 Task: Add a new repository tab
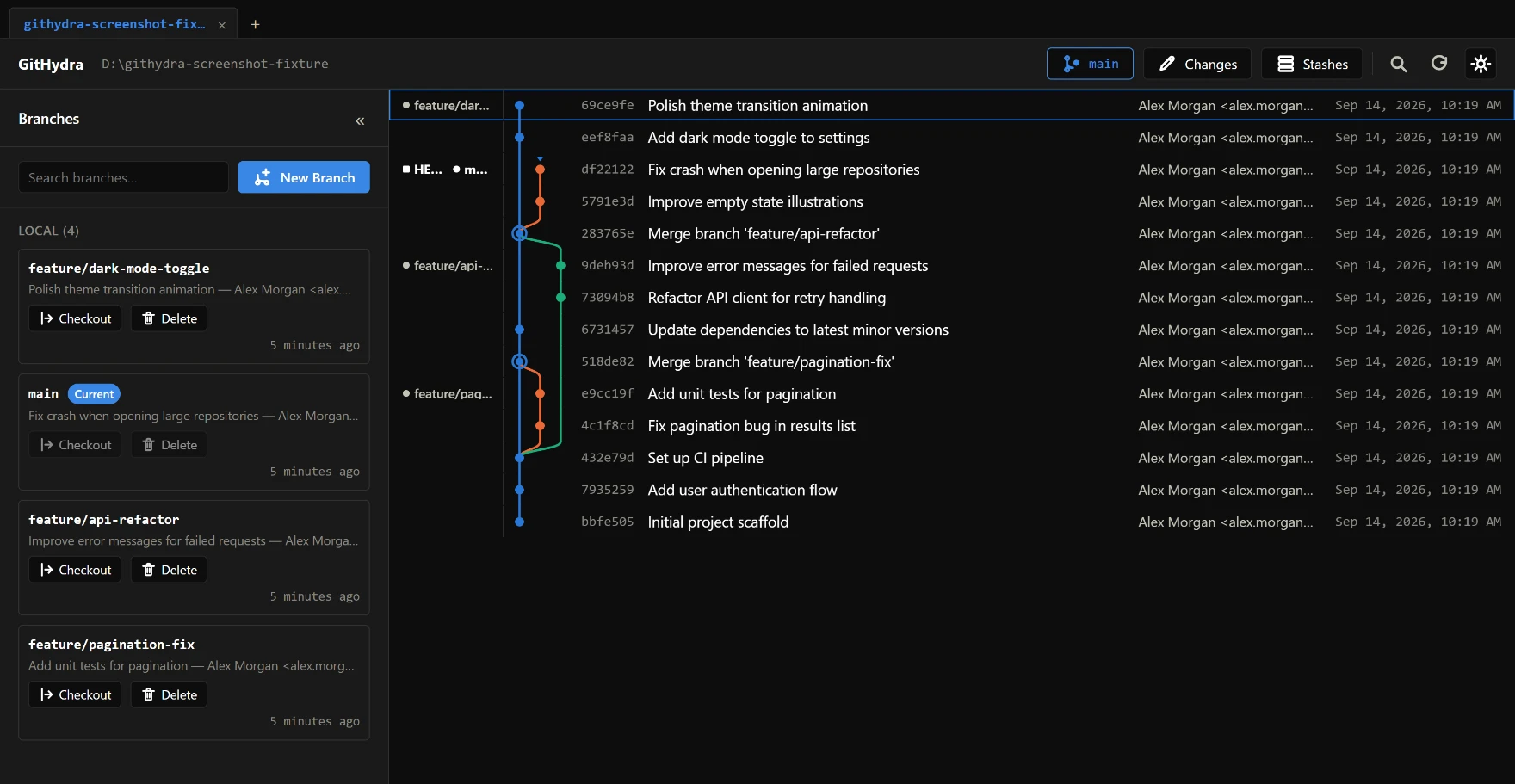pos(255,24)
